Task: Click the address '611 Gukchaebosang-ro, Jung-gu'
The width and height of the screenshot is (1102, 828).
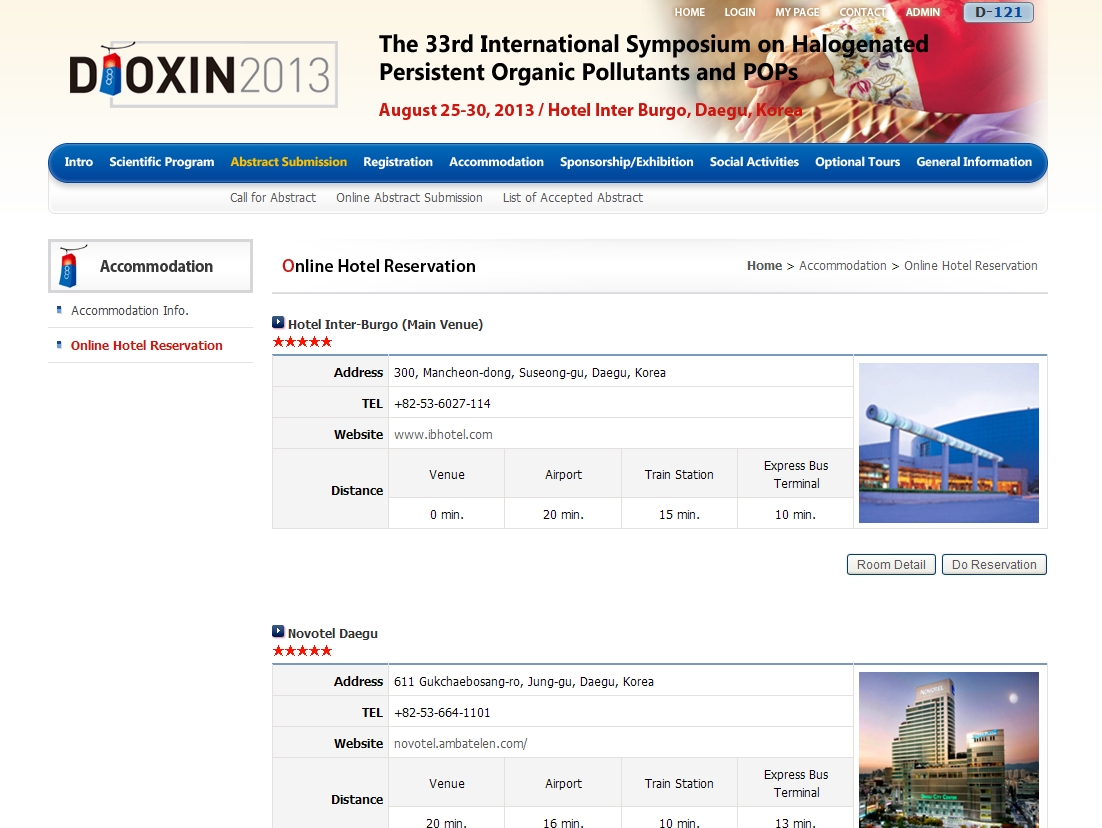Action: click(x=524, y=682)
